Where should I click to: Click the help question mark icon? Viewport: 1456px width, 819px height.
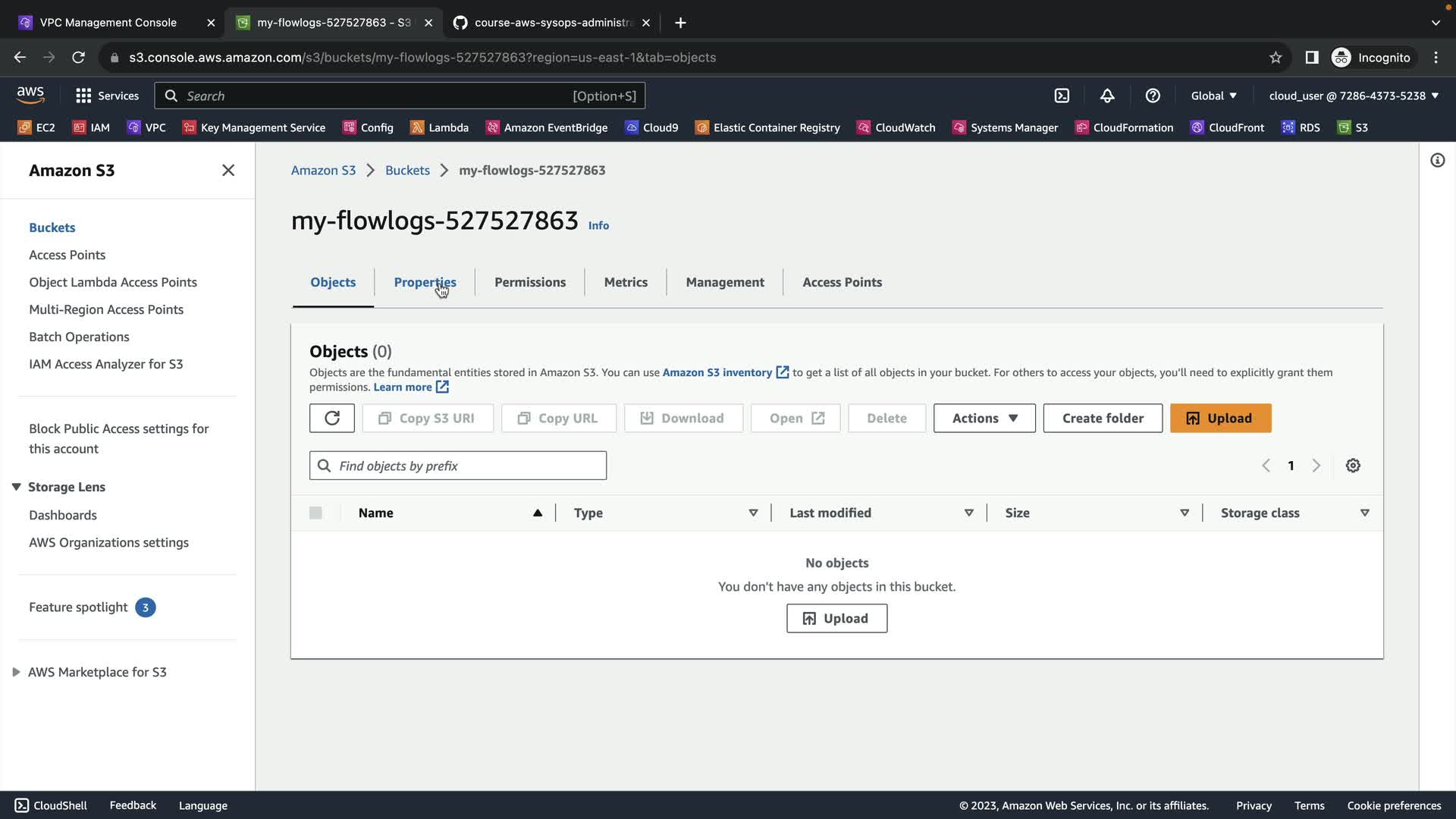tap(1153, 96)
